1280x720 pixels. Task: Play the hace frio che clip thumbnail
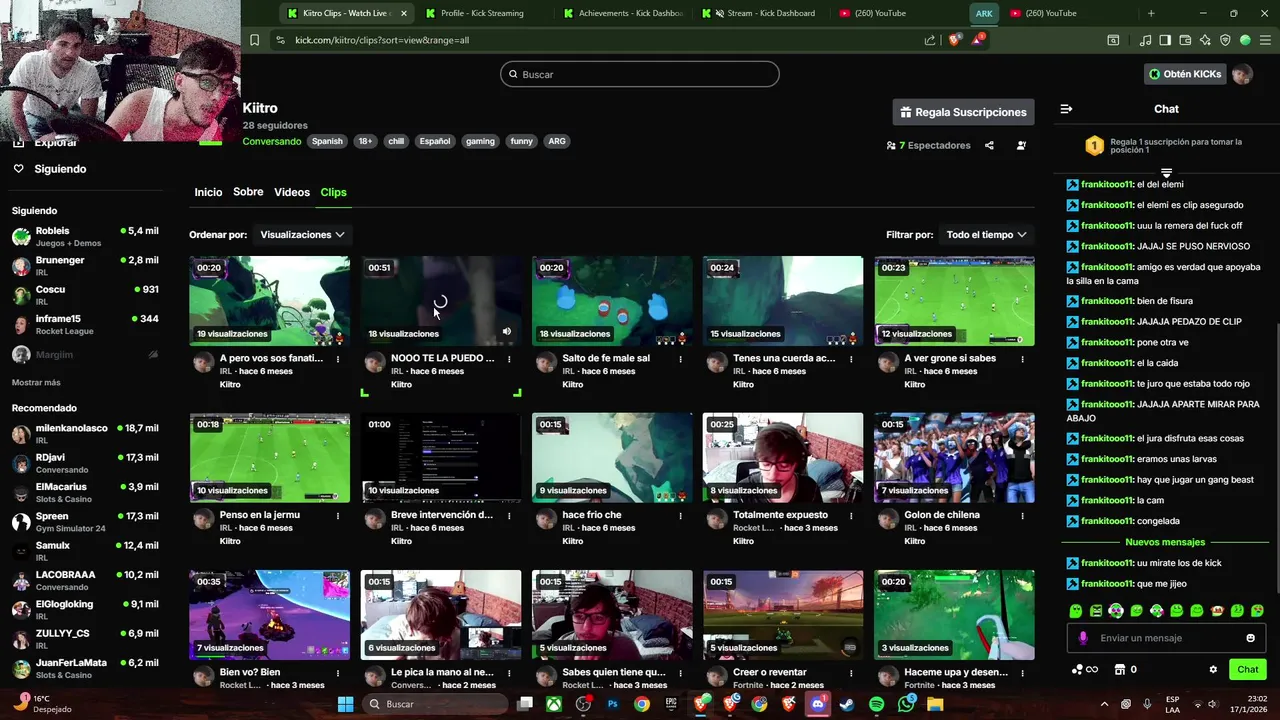(612, 458)
